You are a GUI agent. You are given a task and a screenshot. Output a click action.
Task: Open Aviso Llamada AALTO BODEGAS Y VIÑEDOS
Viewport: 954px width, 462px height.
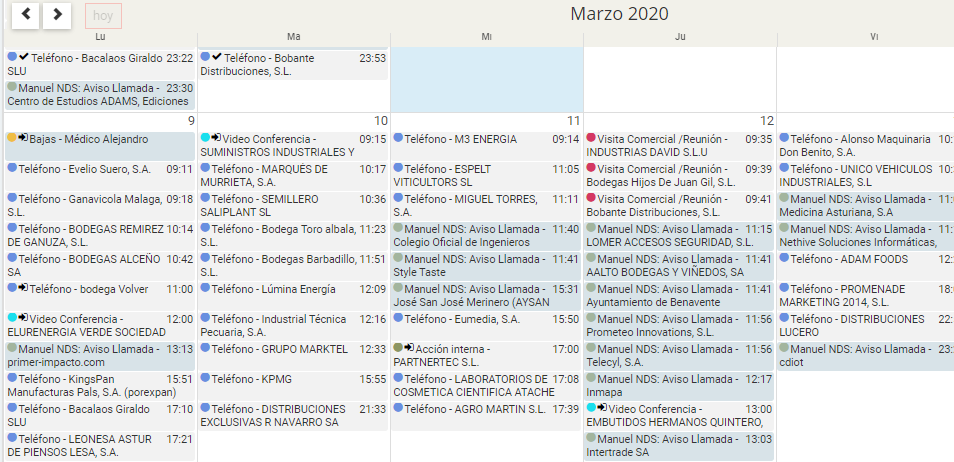point(679,265)
